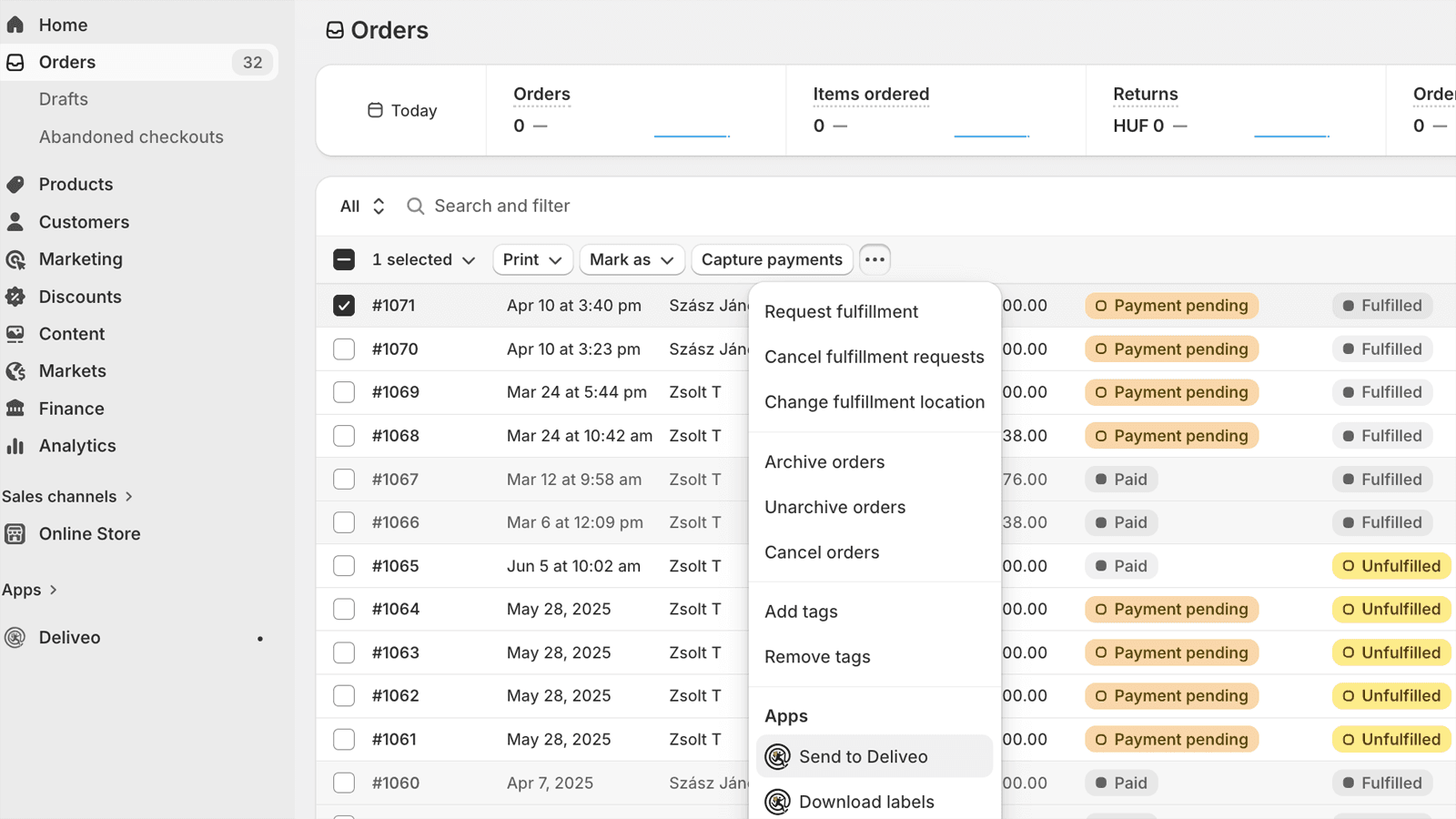Expand the Sales channels section
Image resolution: width=1456 pixels, height=819 pixels.
click(x=67, y=497)
